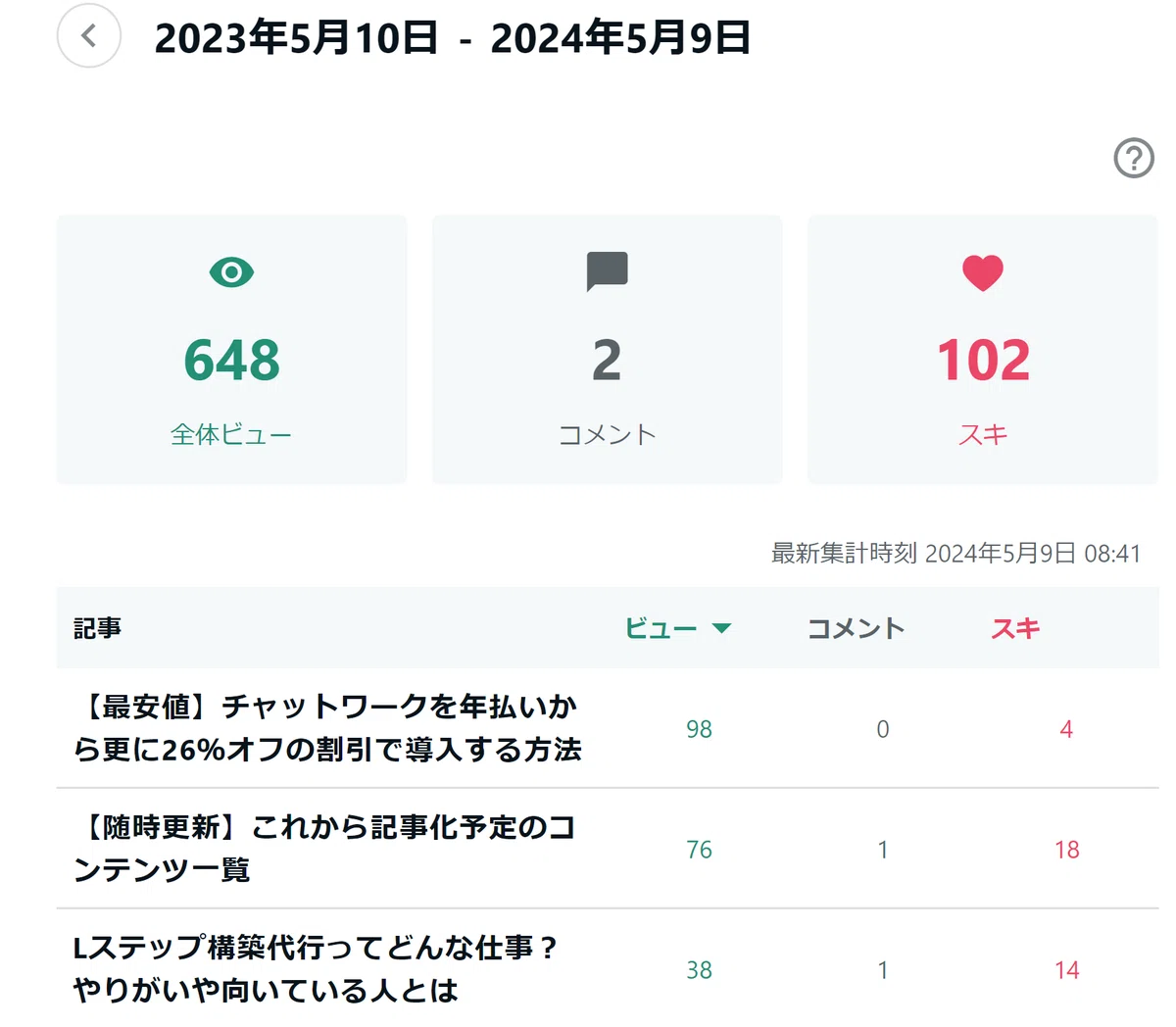Select the 102 スキ summary card
The width and height of the screenshot is (1176, 1027).
[x=983, y=350]
